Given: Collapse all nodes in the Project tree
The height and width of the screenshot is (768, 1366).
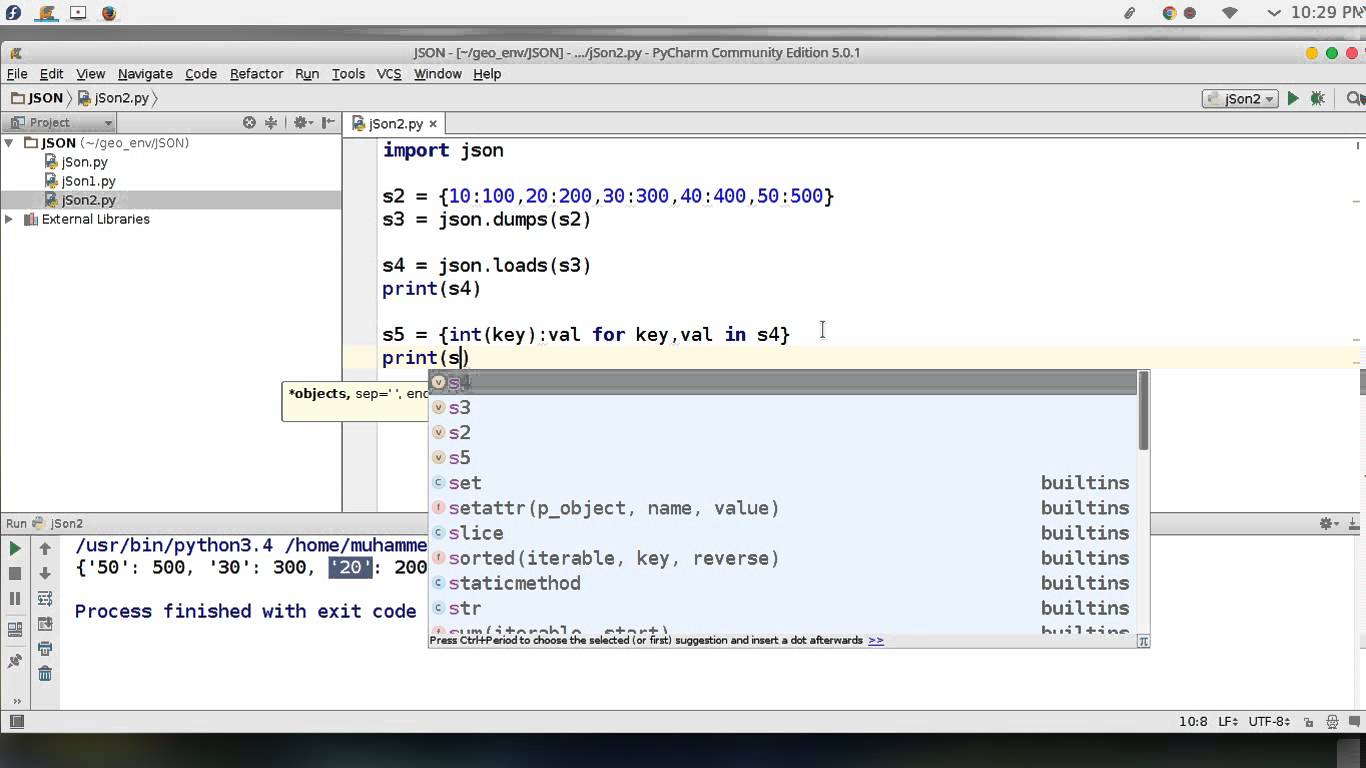Looking at the screenshot, I should point(271,122).
